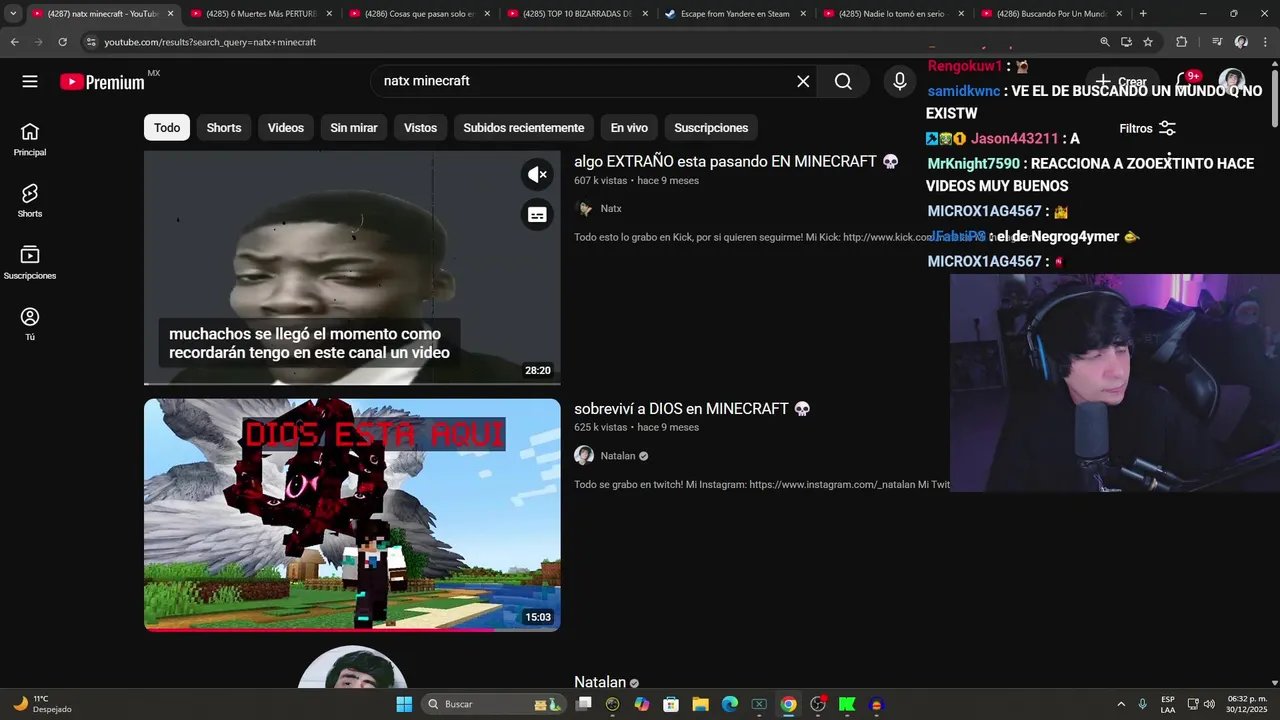Switch to 'Nadie lo tomó en serio' tab

click(x=894, y=14)
